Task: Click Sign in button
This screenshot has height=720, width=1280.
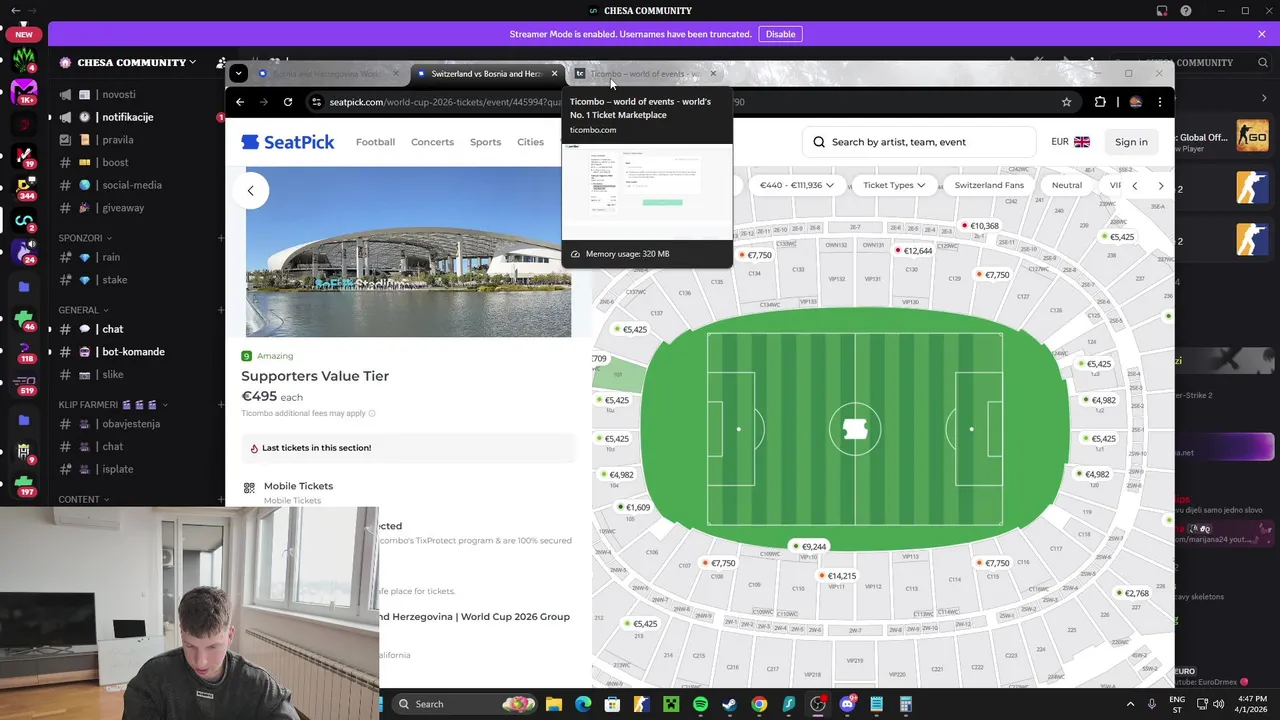Action: [1131, 142]
